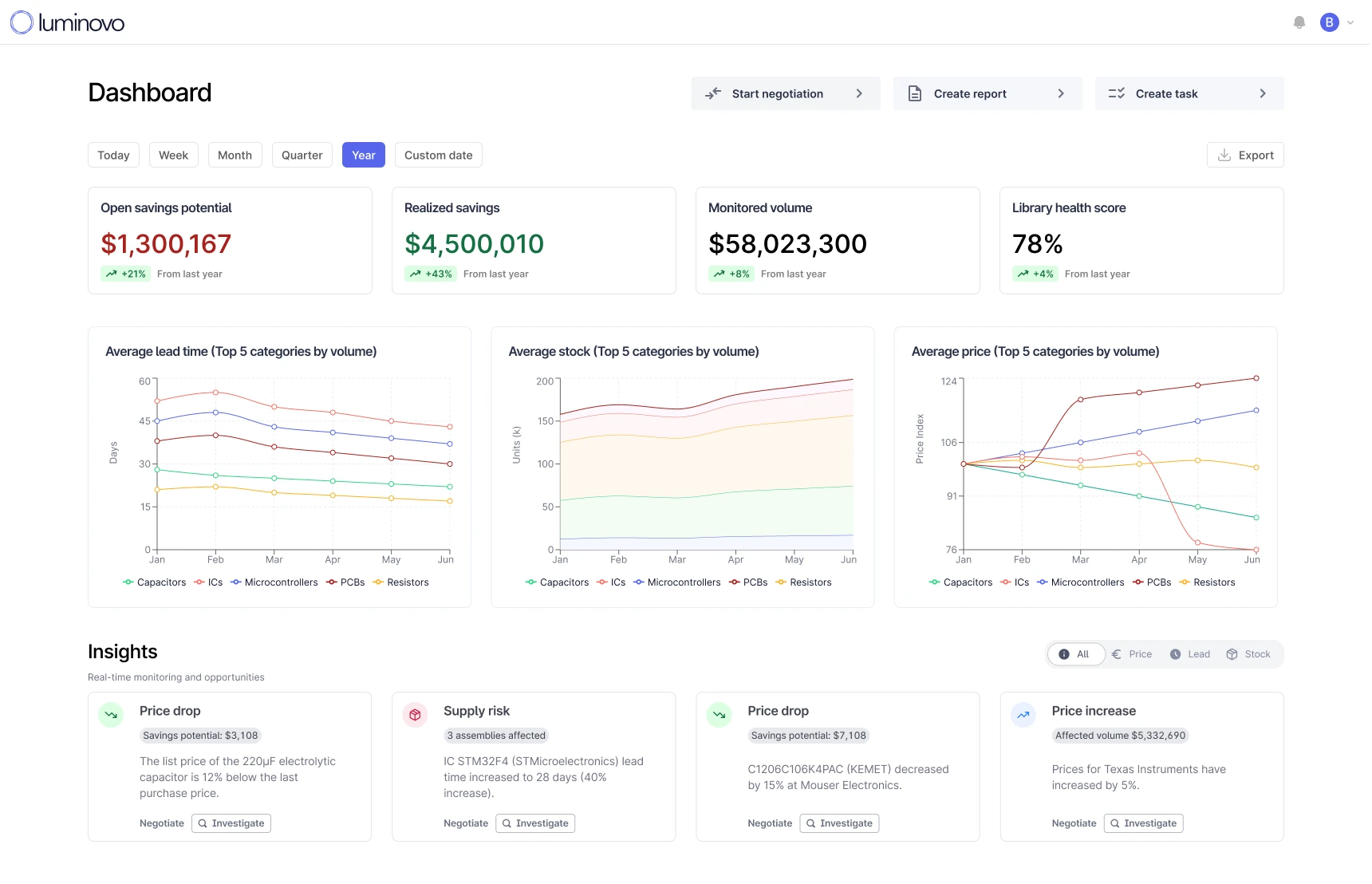Click the B profile avatar
The height and width of the screenshot is (884, 1372).
[1329, 22]
